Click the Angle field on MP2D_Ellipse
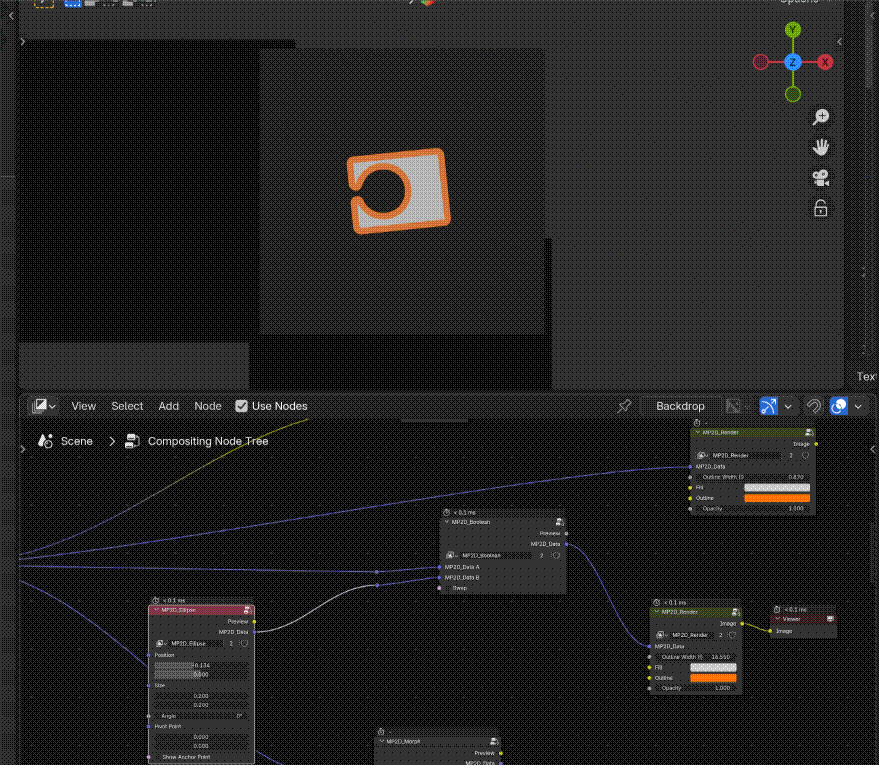The height and width of the screenshot is (765, 879). click(201, 716)
